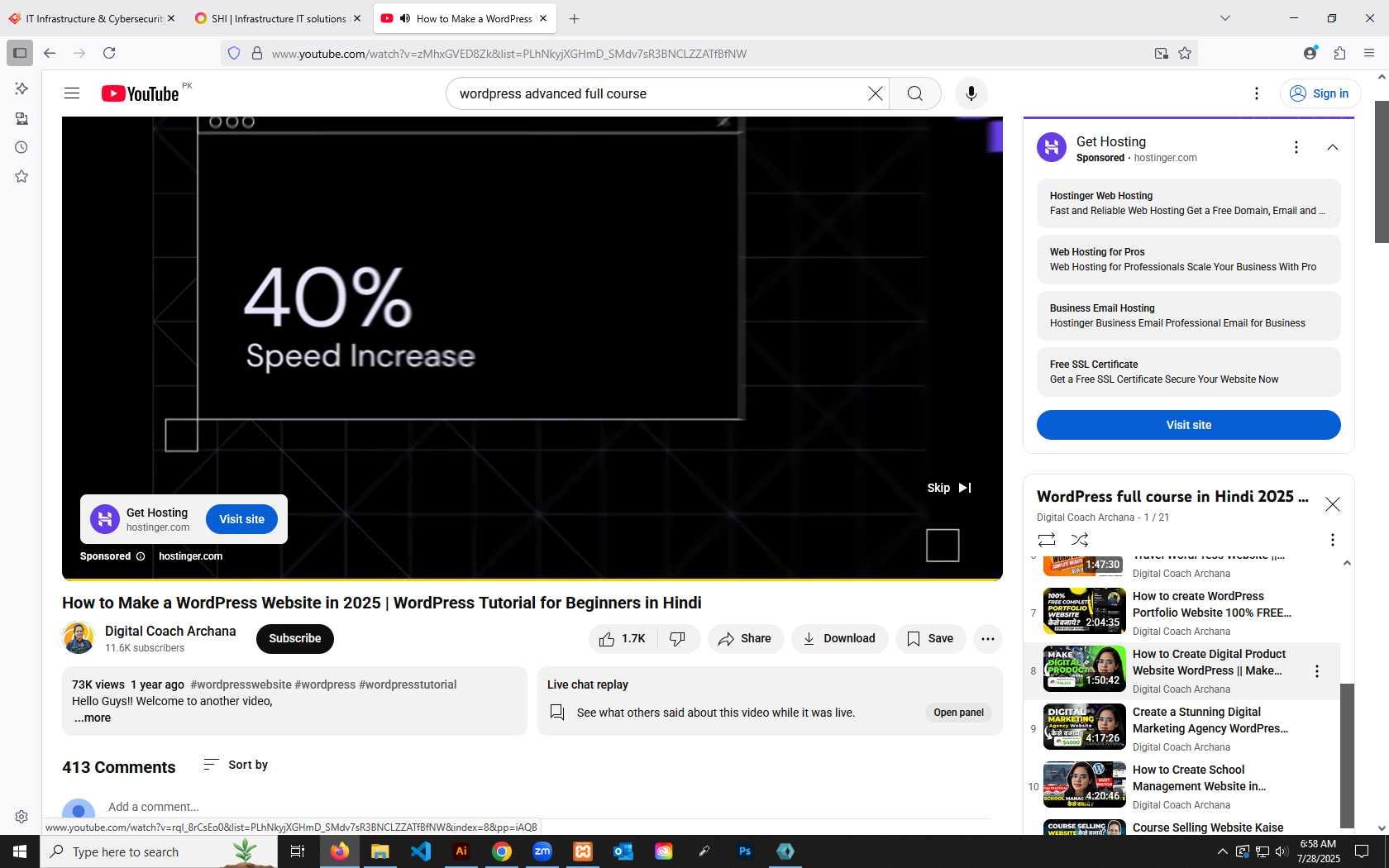This screenshot has height=868, width=1389.
Task: Open Visual Studio Code from taskbar
Action: (x=421, y=851)
